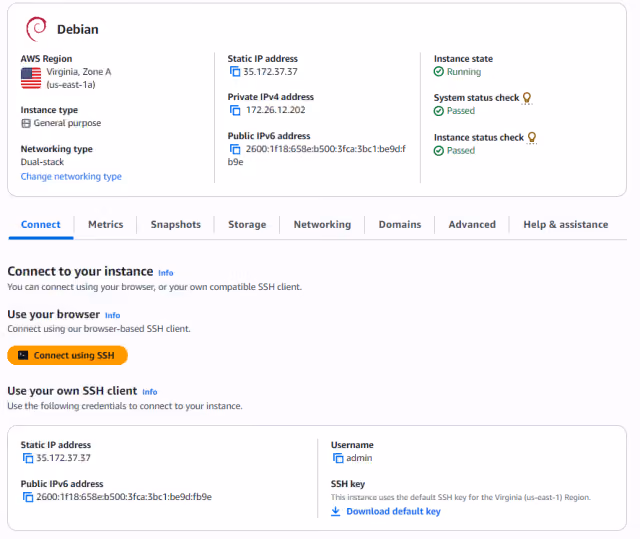
Task: Click the Change networking type link
Action: [71, 177]
